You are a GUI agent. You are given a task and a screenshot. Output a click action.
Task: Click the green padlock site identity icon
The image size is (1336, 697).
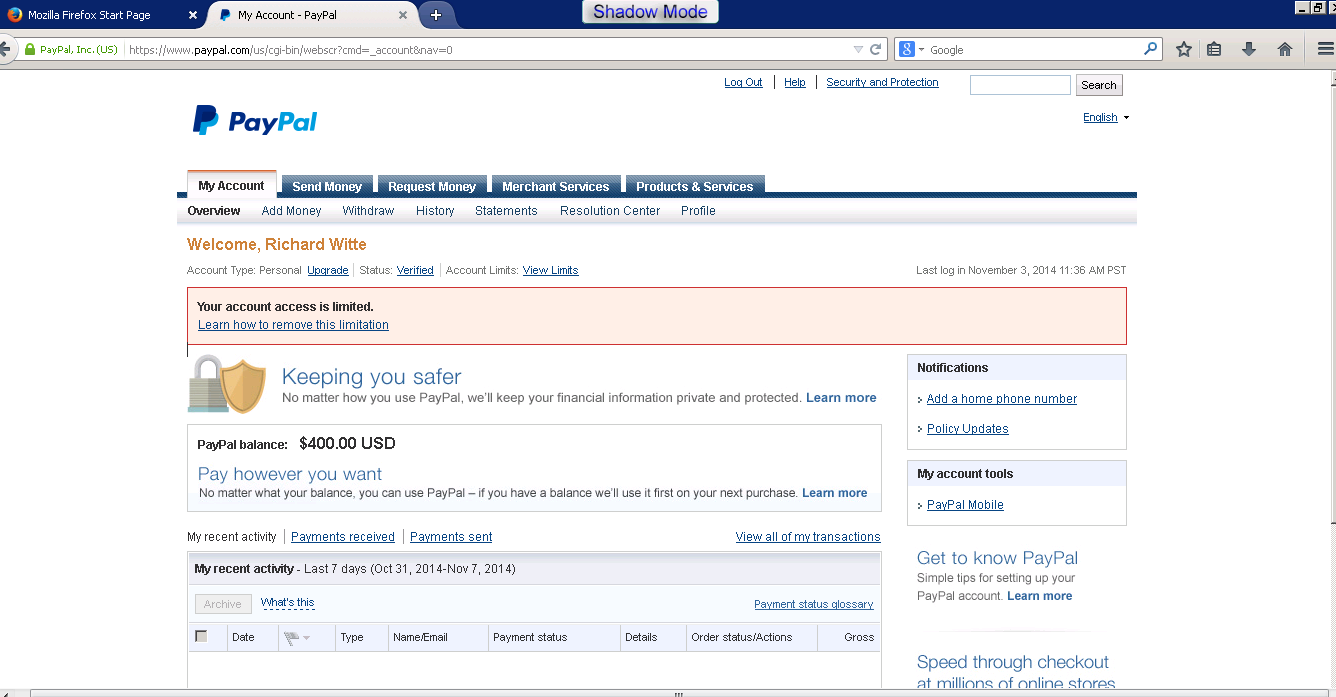click(30, 49)
